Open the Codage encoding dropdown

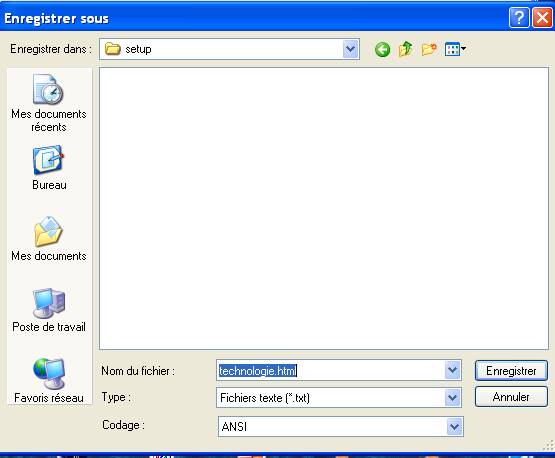click(454, 426)
